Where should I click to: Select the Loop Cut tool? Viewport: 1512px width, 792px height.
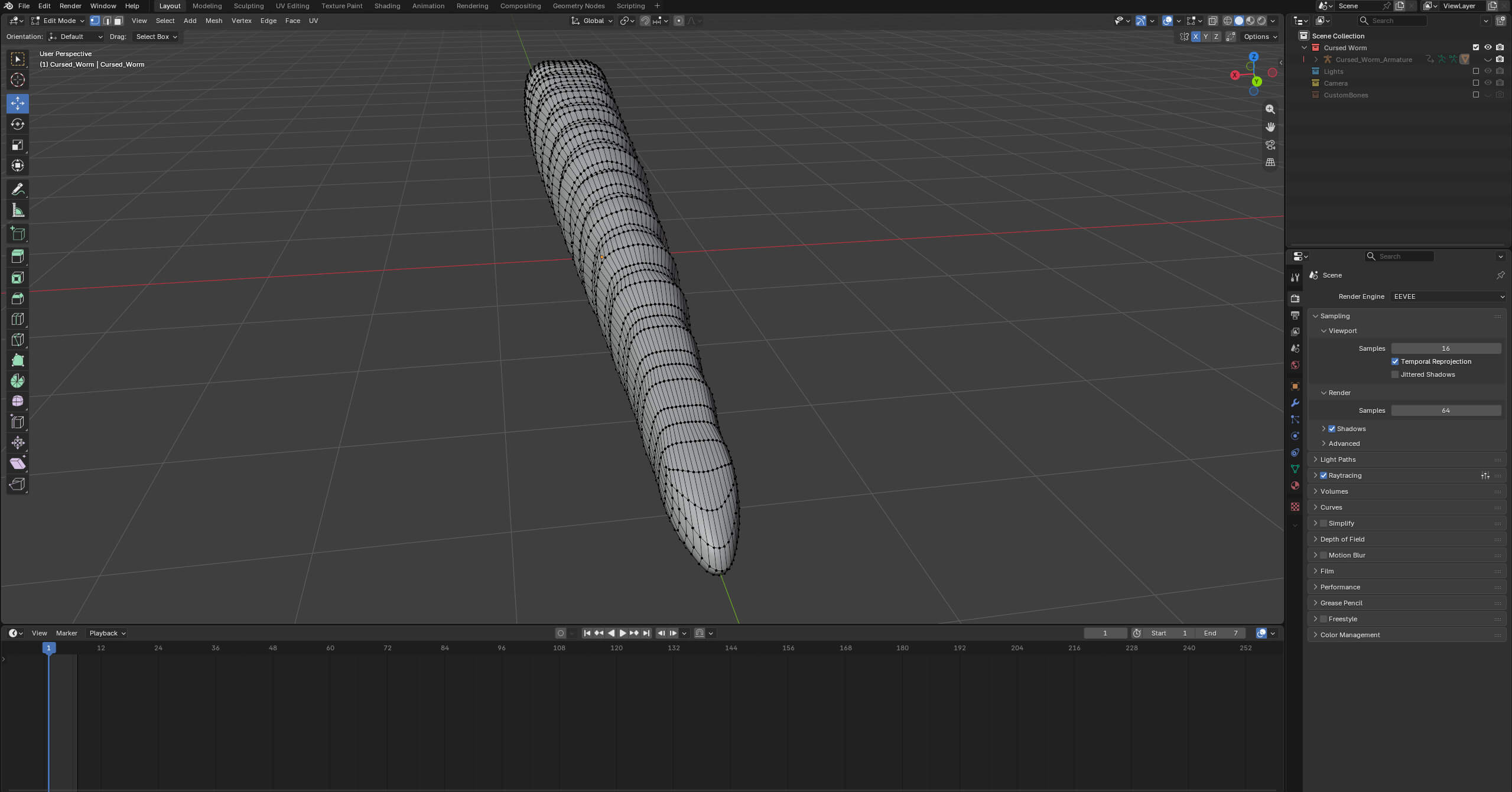point(18,319)
